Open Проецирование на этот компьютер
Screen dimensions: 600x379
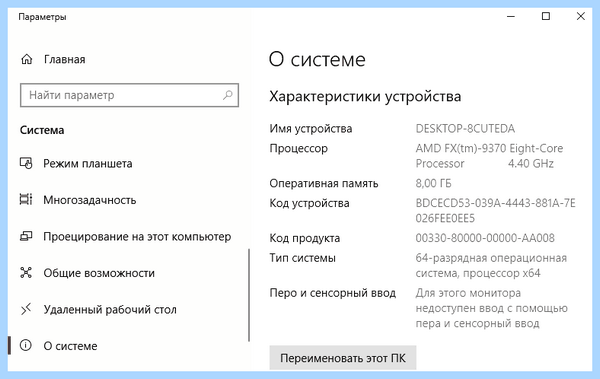[x=137, y=237]
